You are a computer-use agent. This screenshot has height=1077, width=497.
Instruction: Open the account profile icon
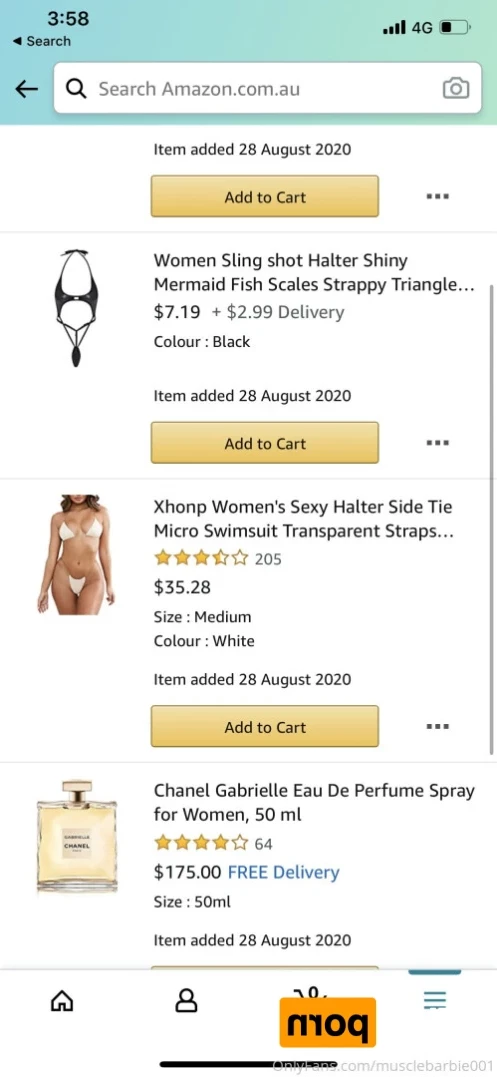186,1001
